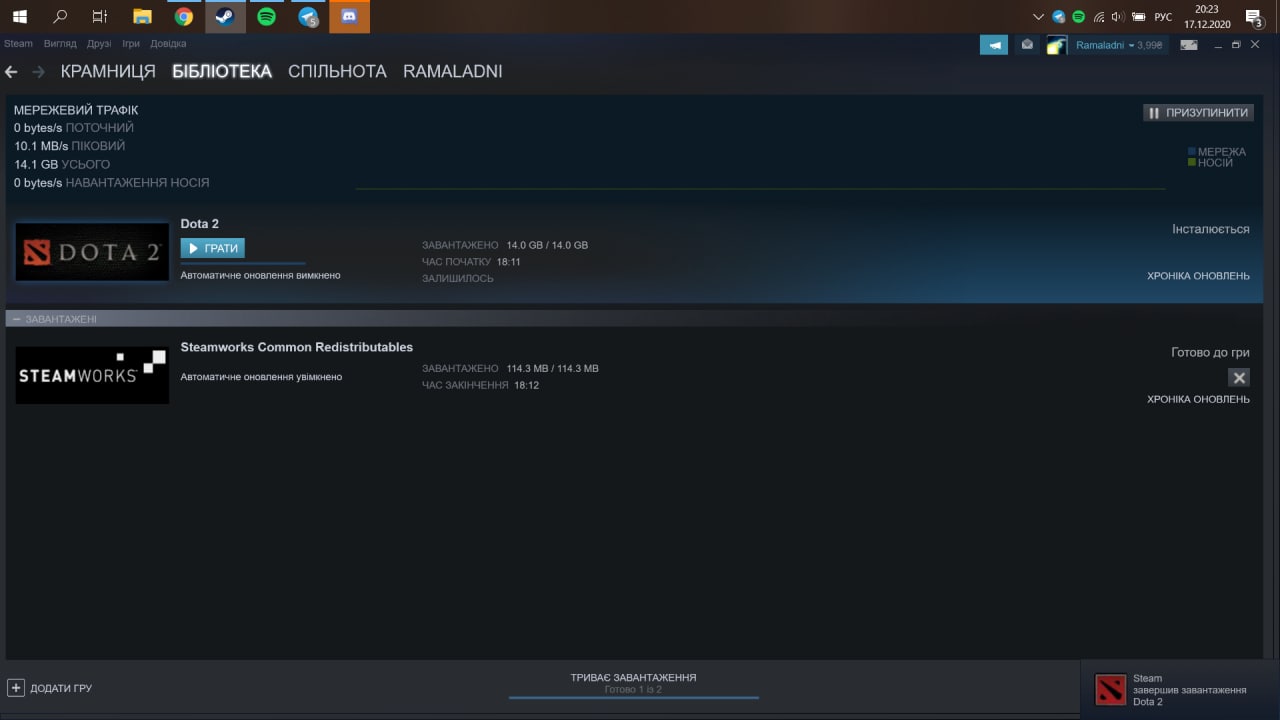This screenshot has width=1280, height=720.
Task: Click the Dota 2 notification icon
Action: click(1111, 690)
